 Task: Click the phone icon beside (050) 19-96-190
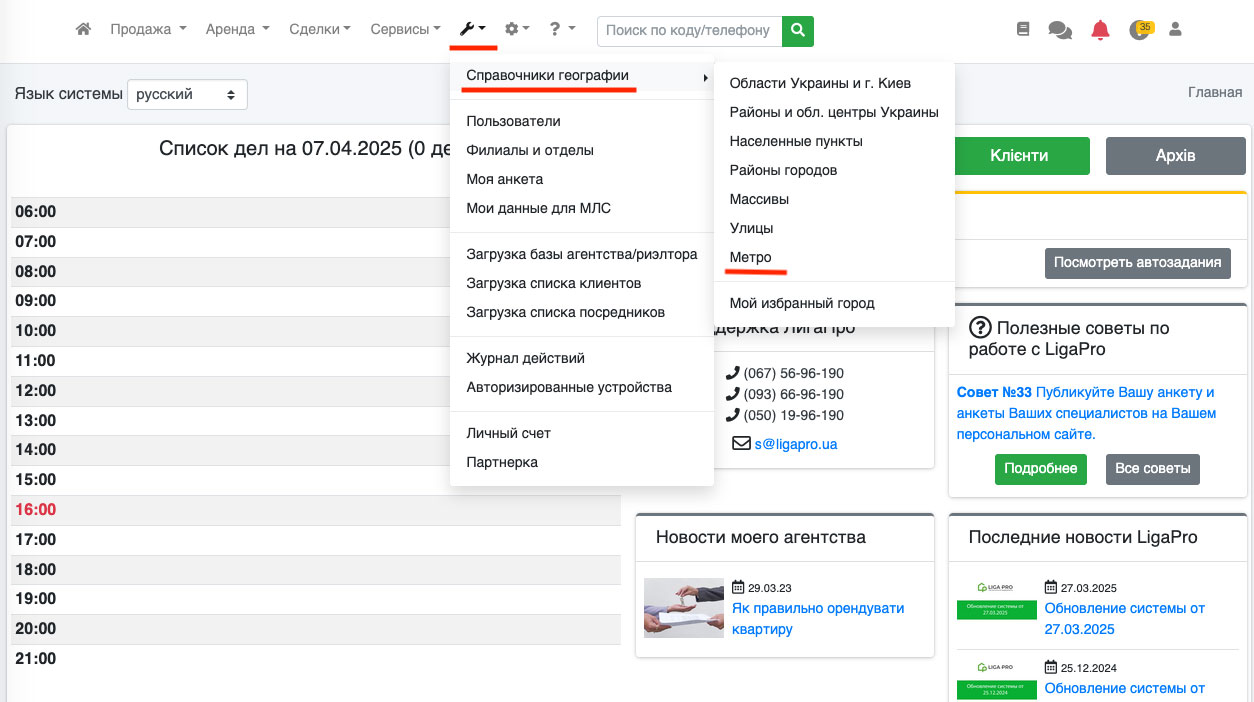(732, 415)
